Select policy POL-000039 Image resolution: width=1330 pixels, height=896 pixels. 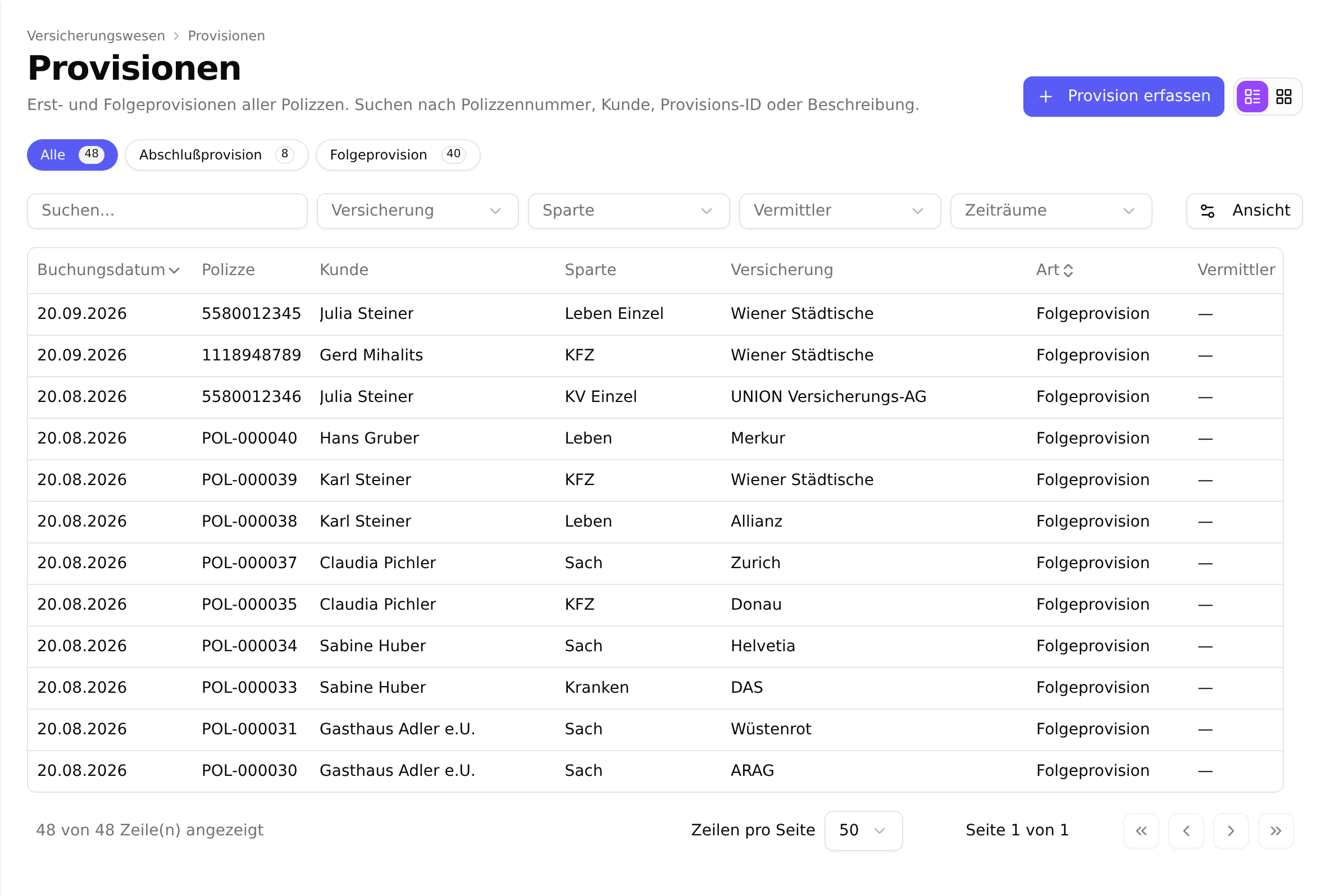[x=249, y=480]
